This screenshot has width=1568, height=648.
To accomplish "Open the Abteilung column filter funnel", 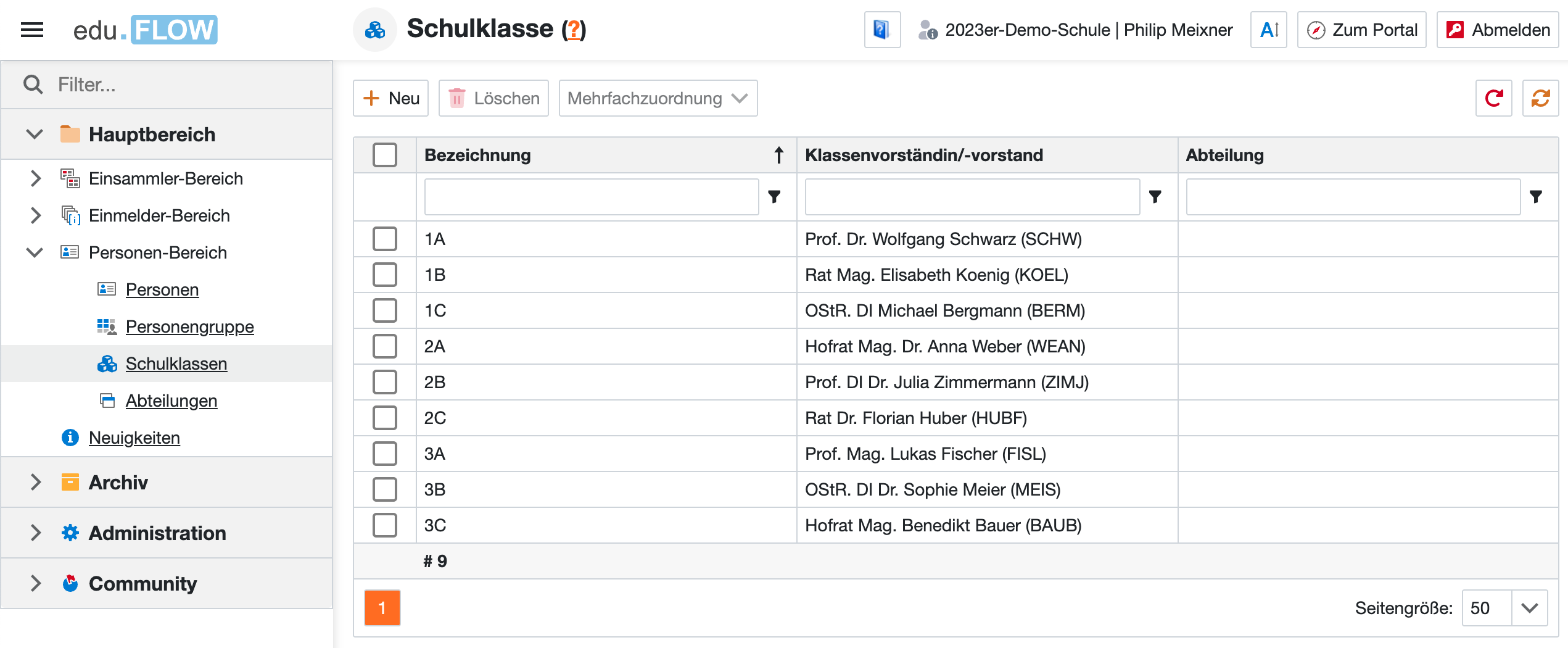I will (x=1536, y=197).
